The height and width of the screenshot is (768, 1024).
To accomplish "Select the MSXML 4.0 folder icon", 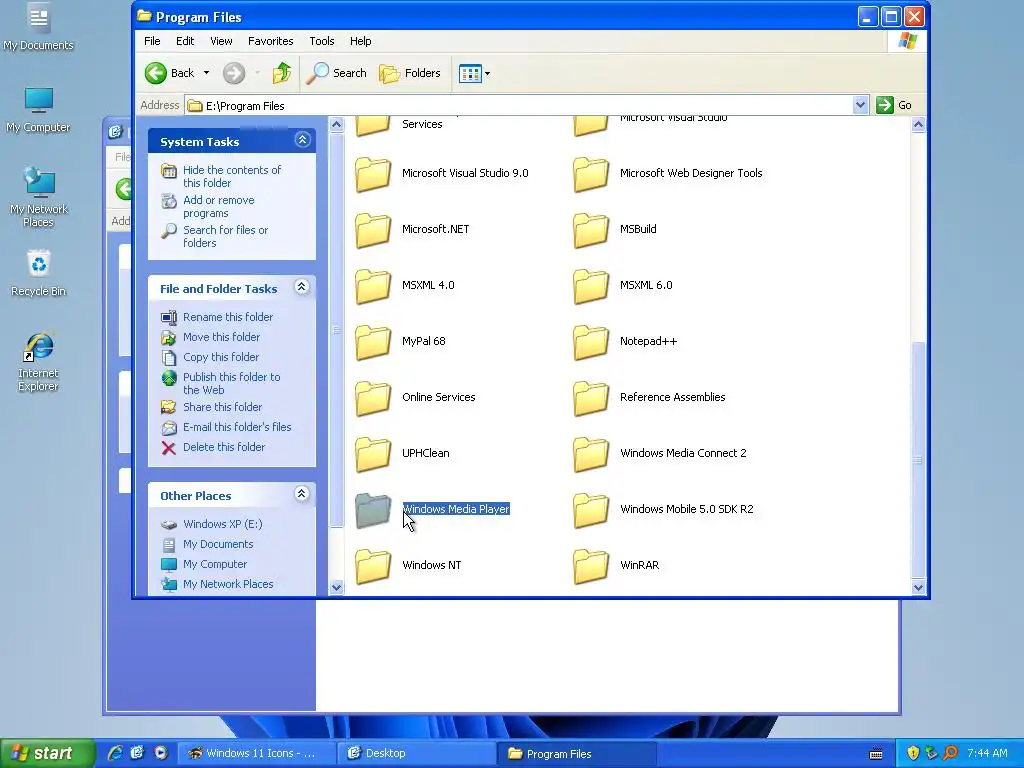I will [373, 287].
